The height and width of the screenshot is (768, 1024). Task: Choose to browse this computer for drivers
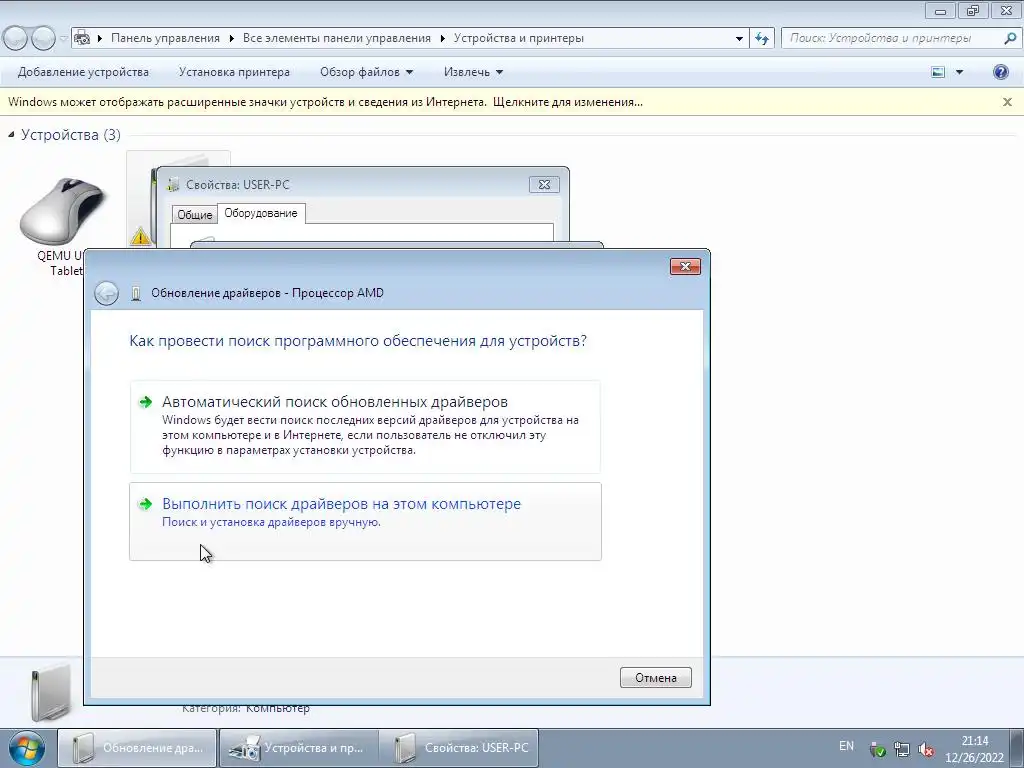[x=365, y=521]
